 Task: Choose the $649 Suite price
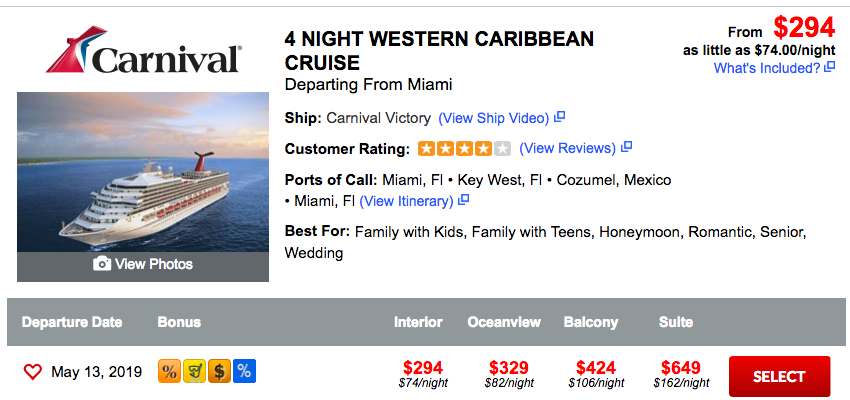(681, 368)
